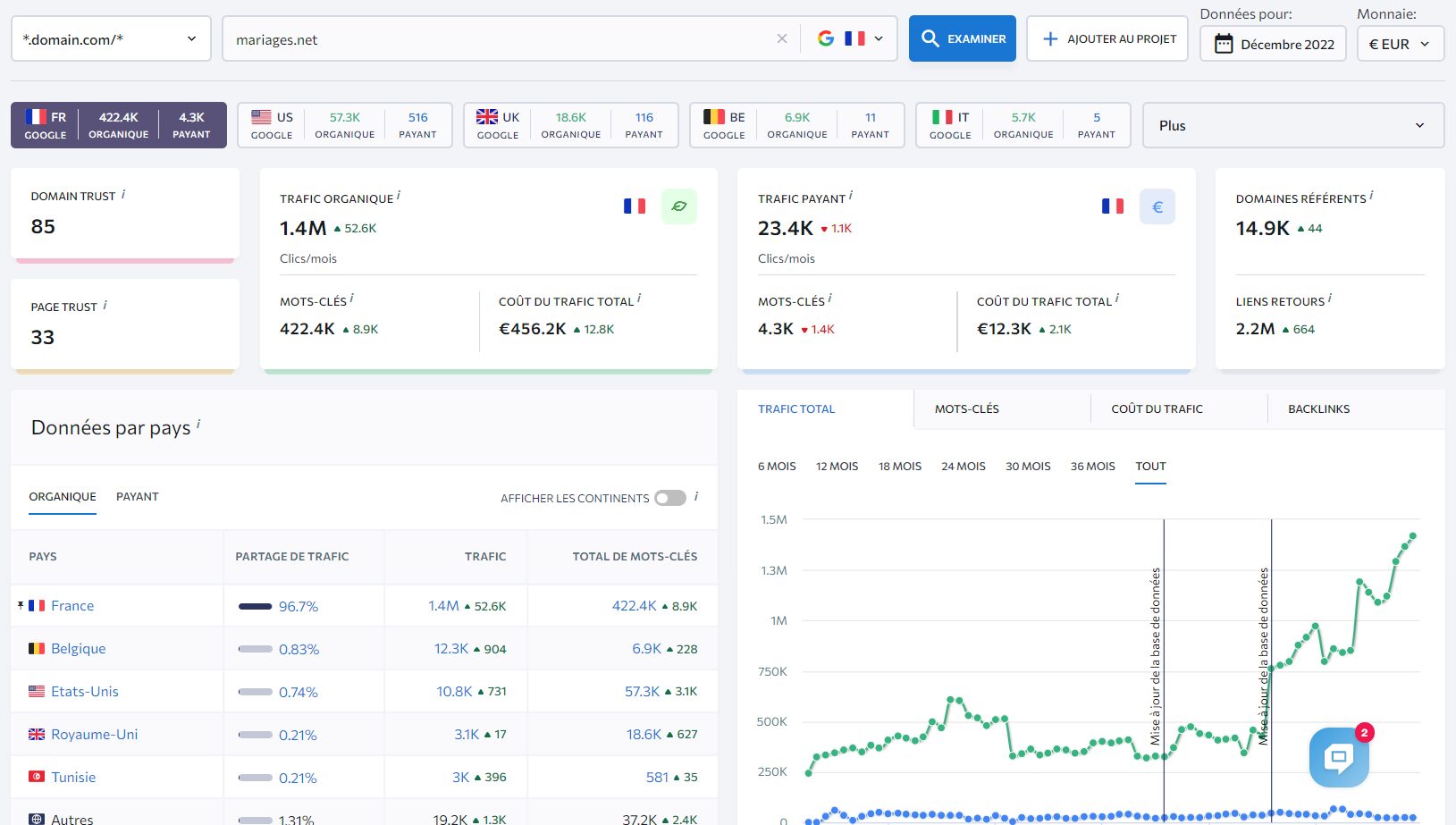This screenshot has width=1456, height=825.
Task: Set chart range to 18 mois
Action: coord(900,467)
